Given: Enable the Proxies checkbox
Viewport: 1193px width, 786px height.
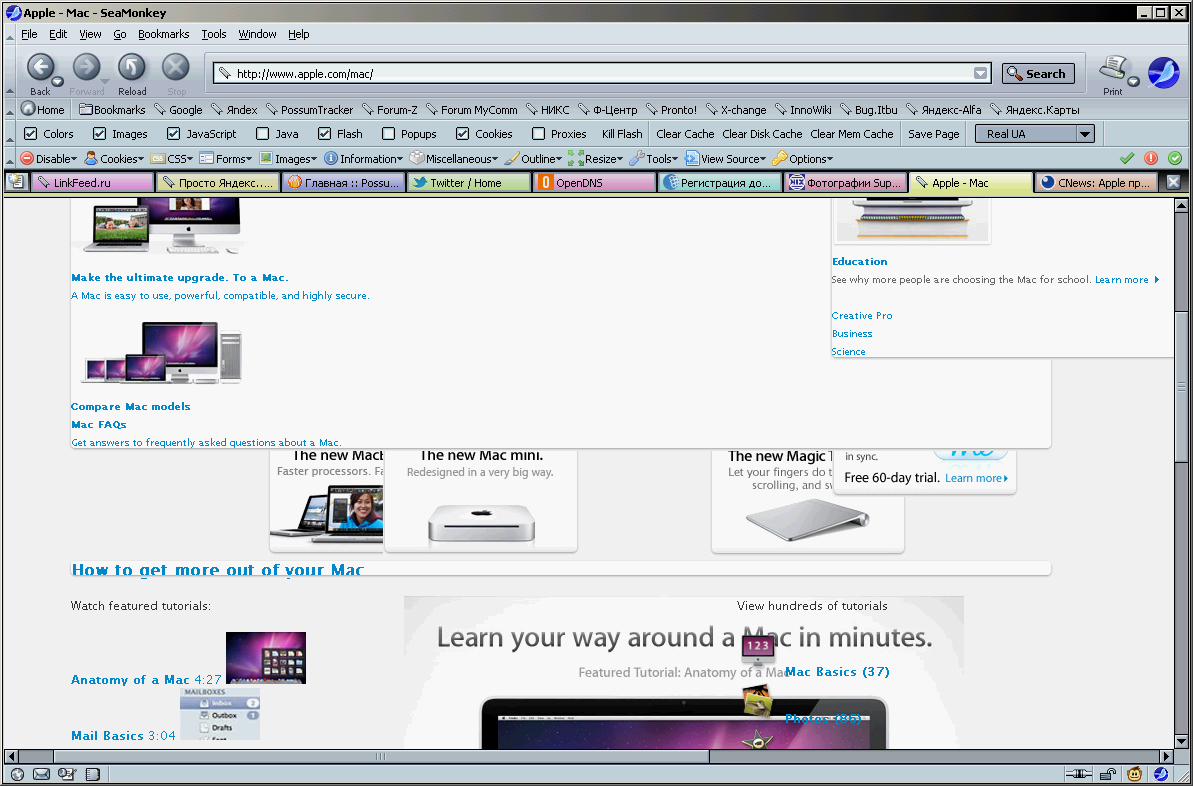Looking at the screenshot, I should point(538,134).
